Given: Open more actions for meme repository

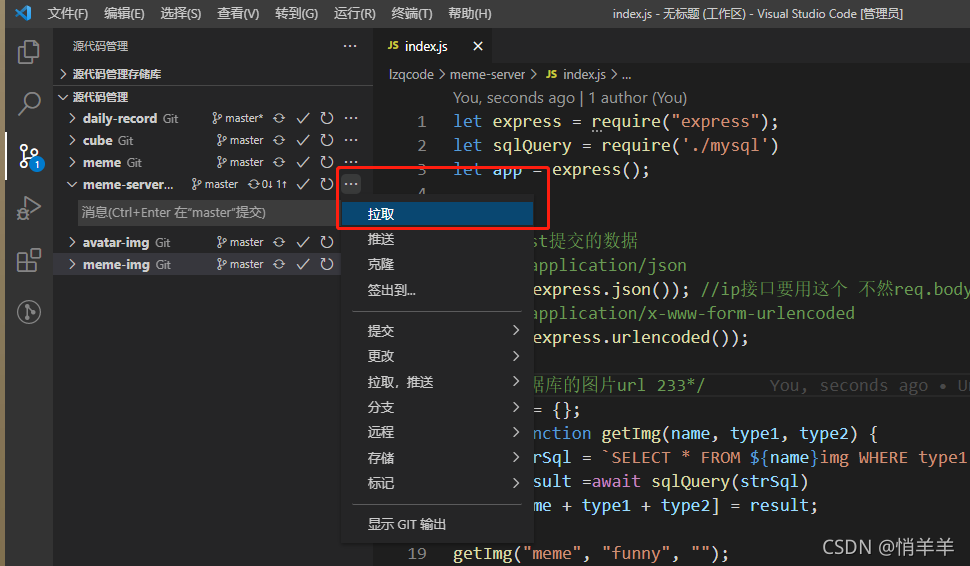Looking at the screenshot, I should click(351, 162).
